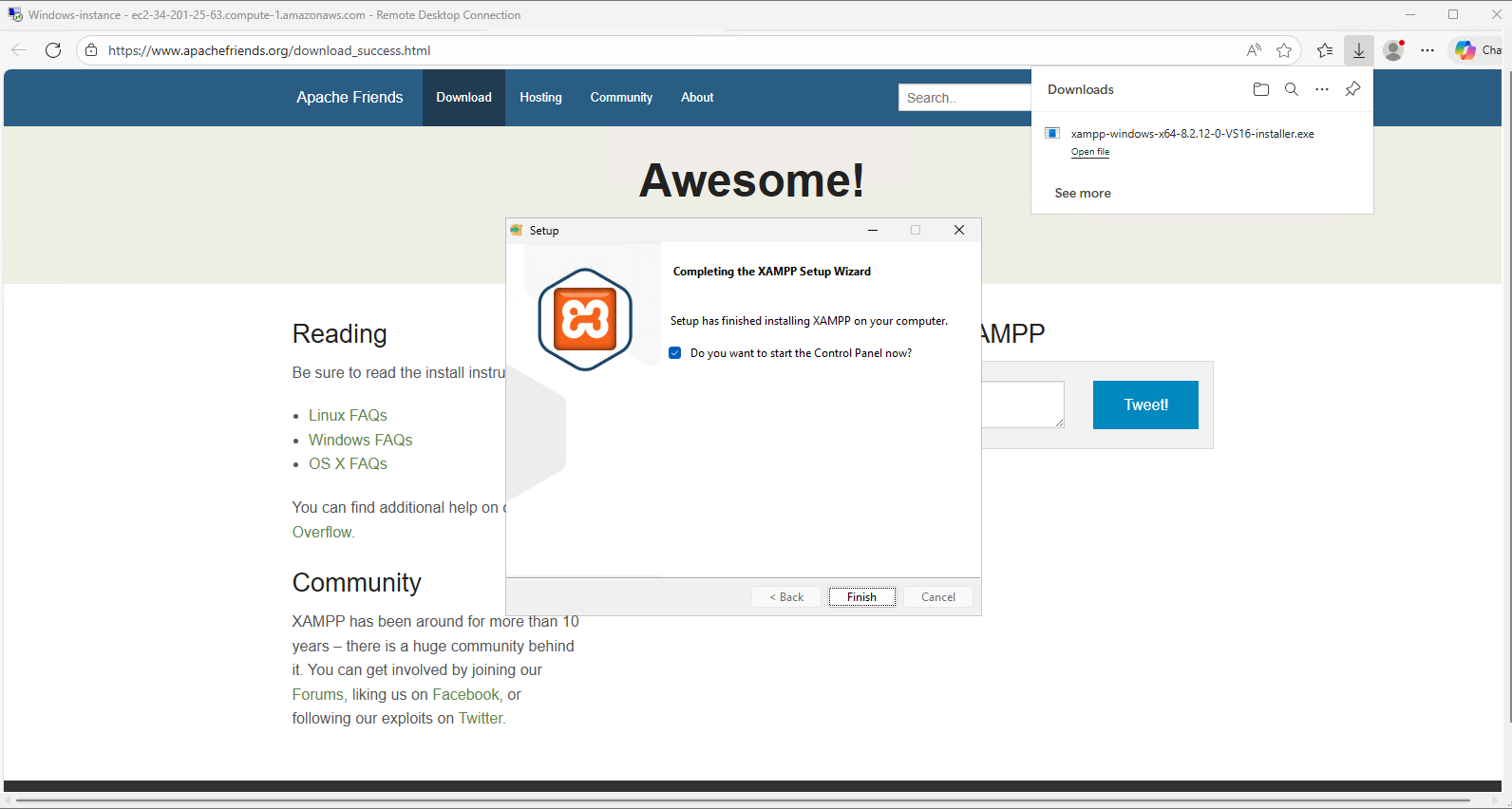Open more options in Downloads panel
Screen dimensions: 1512x809
pos(1322,89)
